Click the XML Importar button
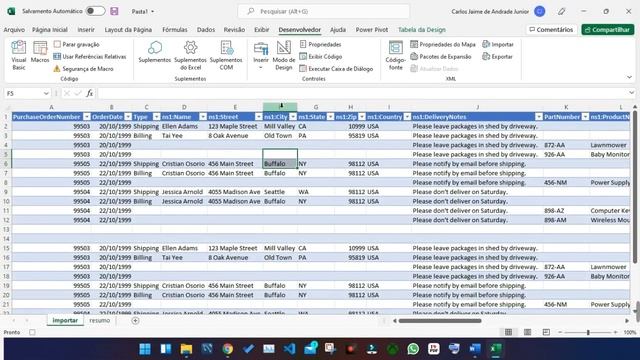 tap(498, 44)
